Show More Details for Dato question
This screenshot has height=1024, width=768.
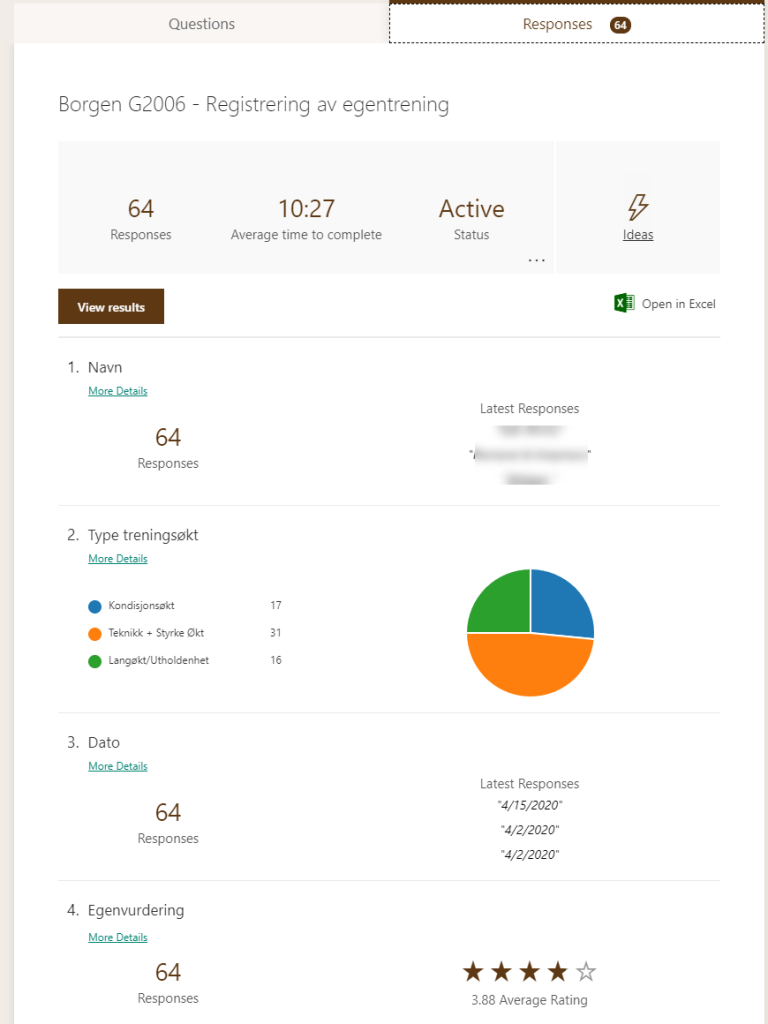tap(117, 766)
